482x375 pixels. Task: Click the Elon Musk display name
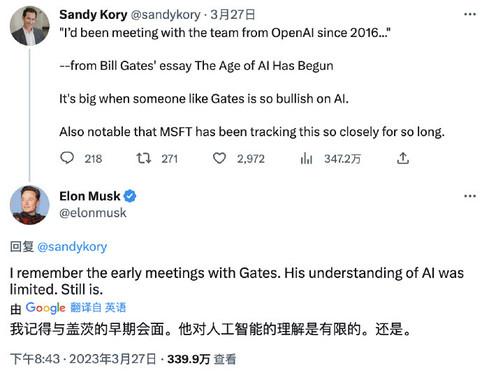coord(90,196)
